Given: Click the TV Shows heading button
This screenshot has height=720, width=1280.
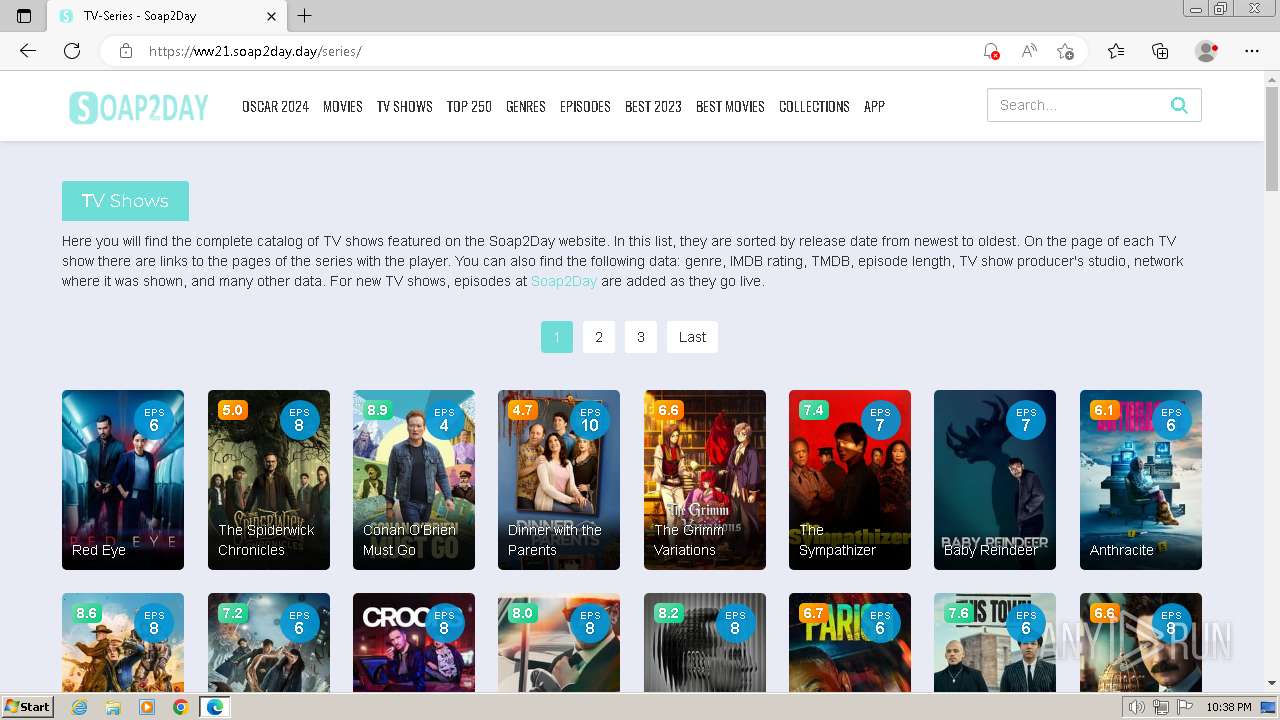Looking at the screenshot, I should coord(125,201).
